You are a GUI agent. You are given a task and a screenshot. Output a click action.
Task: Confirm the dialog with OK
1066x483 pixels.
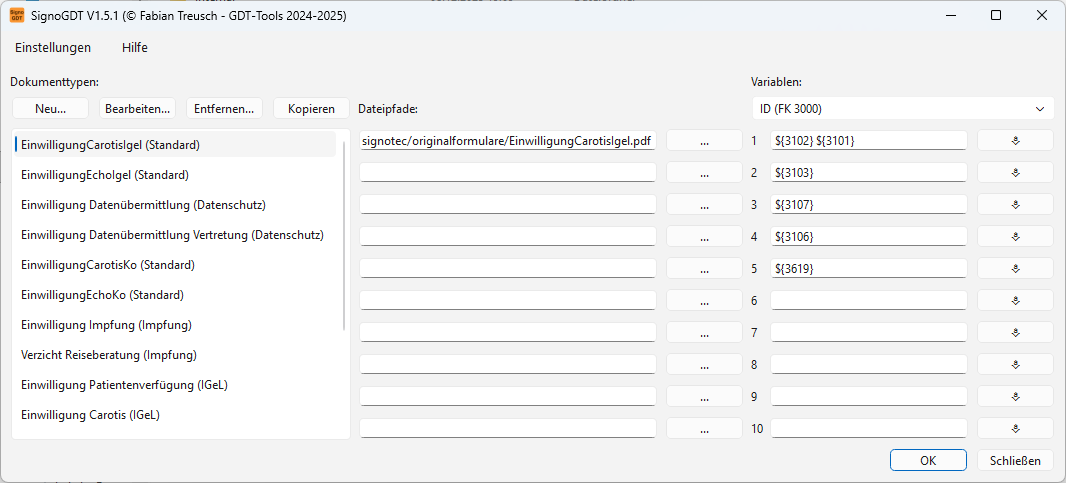point(928,461)
